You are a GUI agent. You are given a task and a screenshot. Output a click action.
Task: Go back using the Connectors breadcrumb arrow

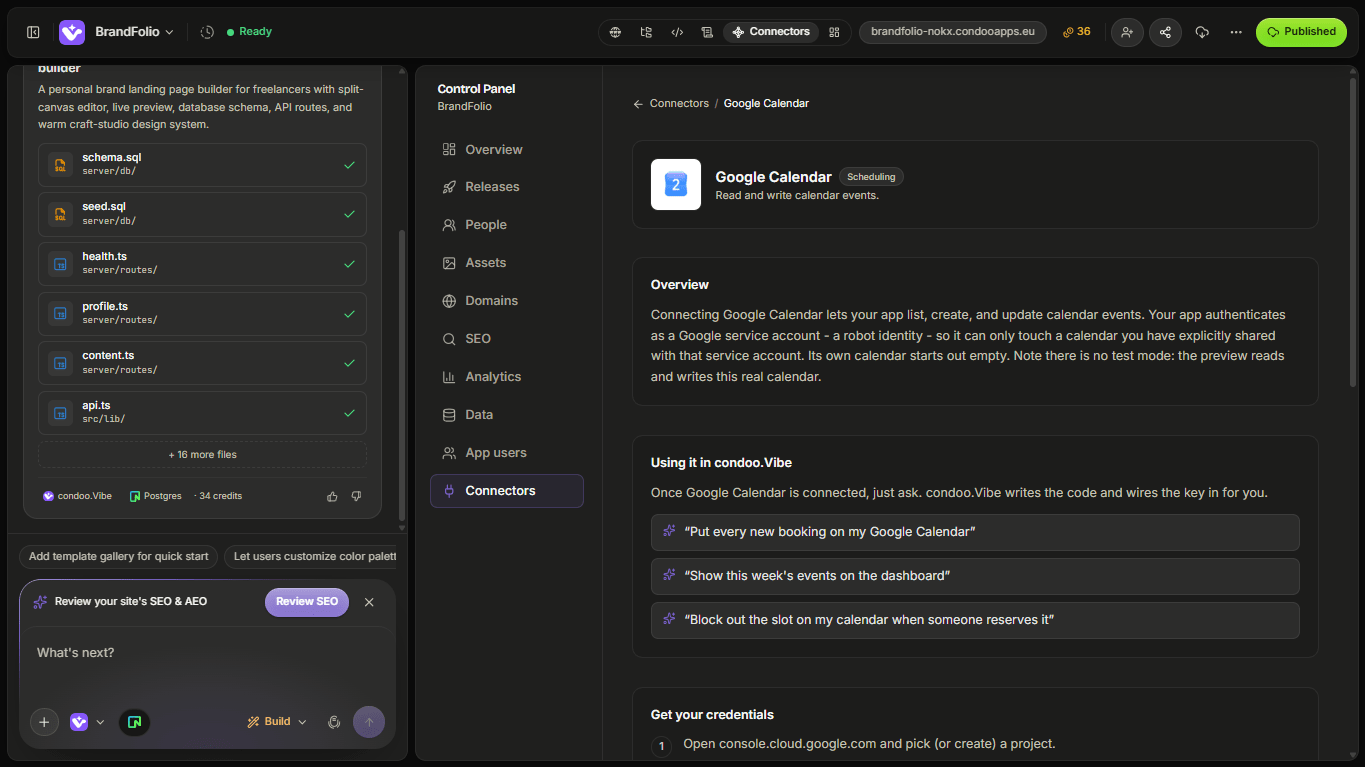pos(638,104)
